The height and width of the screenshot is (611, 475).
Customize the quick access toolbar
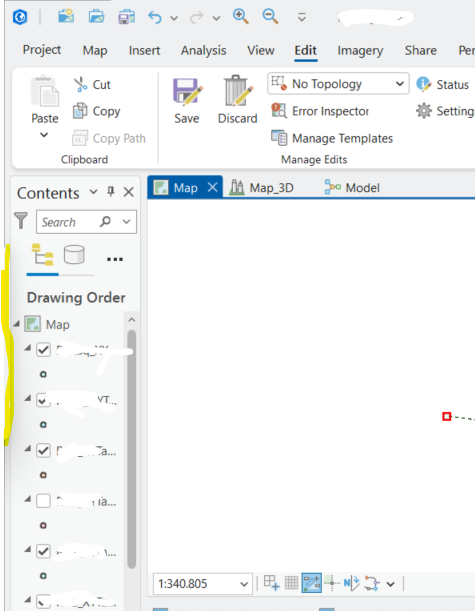tap(302, 17)
